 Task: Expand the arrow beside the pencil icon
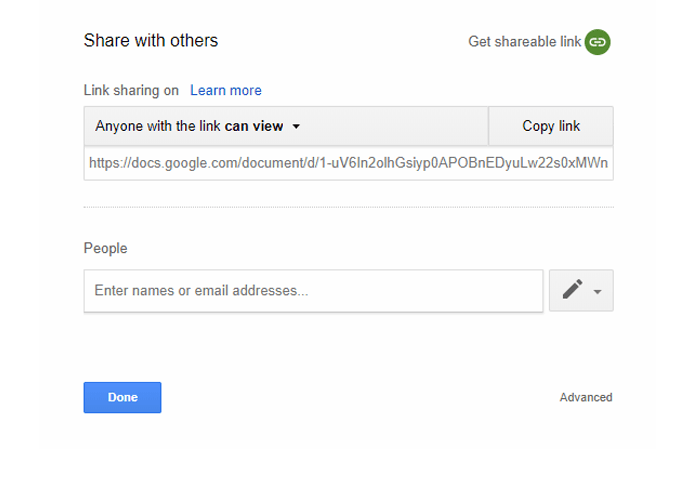point(598,291)
